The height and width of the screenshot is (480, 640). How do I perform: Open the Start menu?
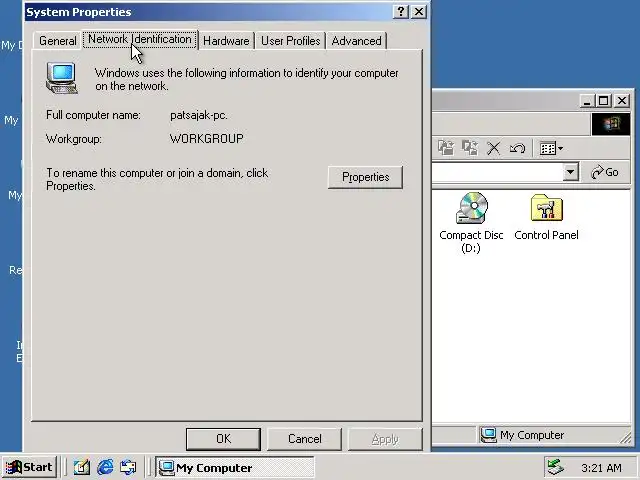30,467
